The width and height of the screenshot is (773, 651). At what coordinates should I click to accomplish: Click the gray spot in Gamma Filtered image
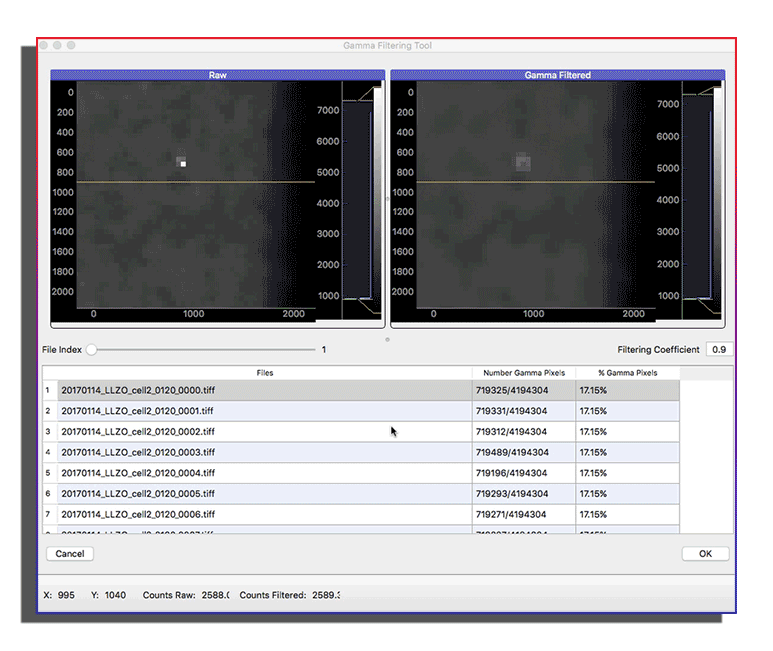[522, 161]
